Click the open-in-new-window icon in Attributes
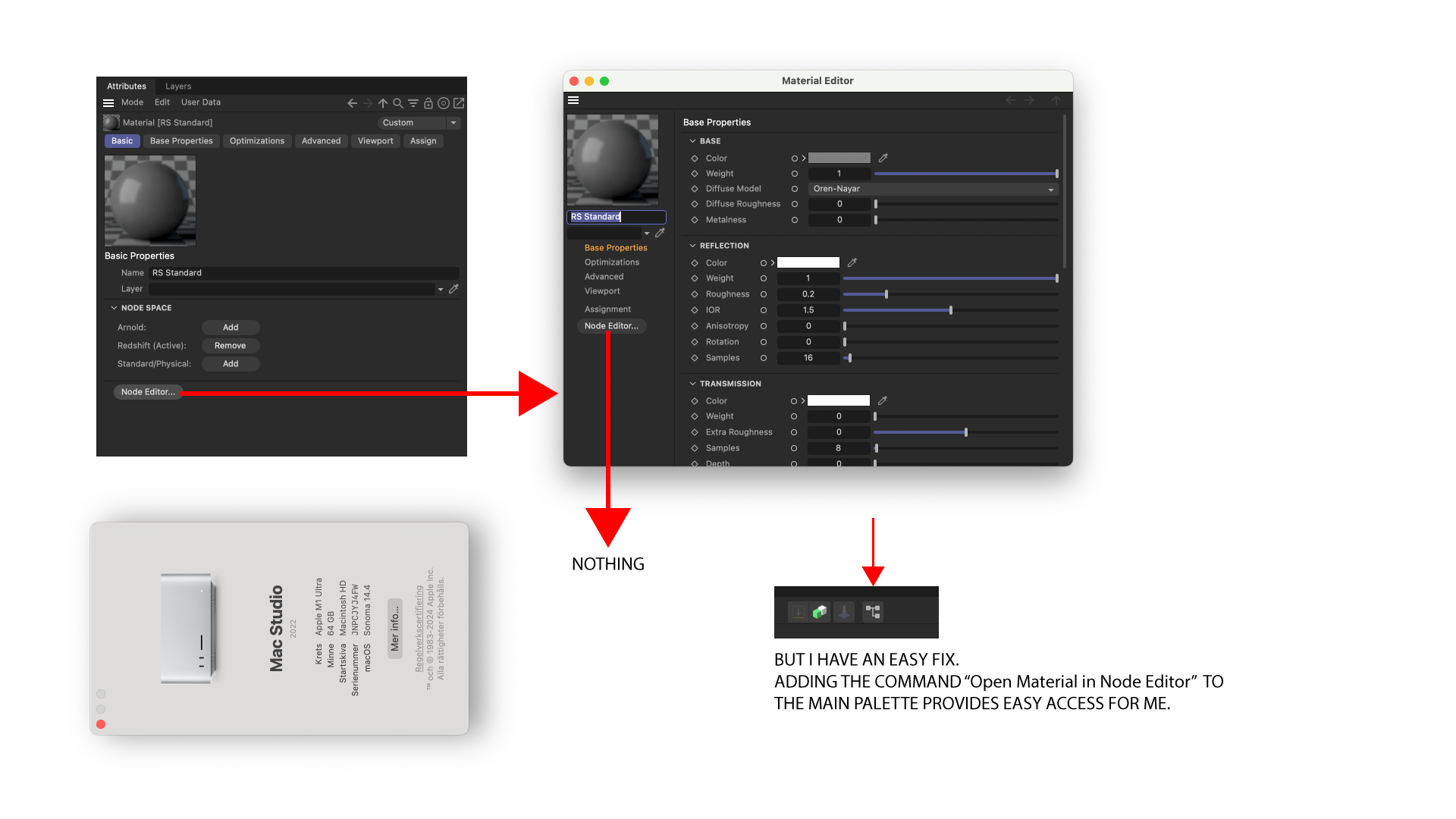The image size is (1456, 819). pos(459,103)
